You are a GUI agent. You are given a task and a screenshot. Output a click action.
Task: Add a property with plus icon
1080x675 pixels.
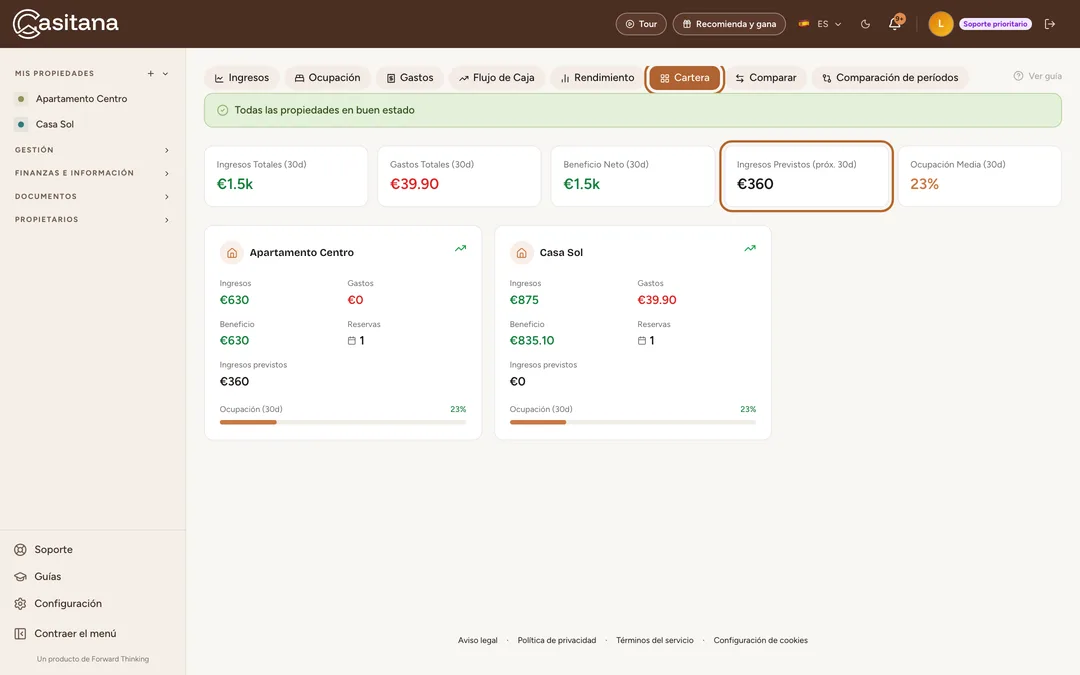pyautogui.click(x=151, y=74)
